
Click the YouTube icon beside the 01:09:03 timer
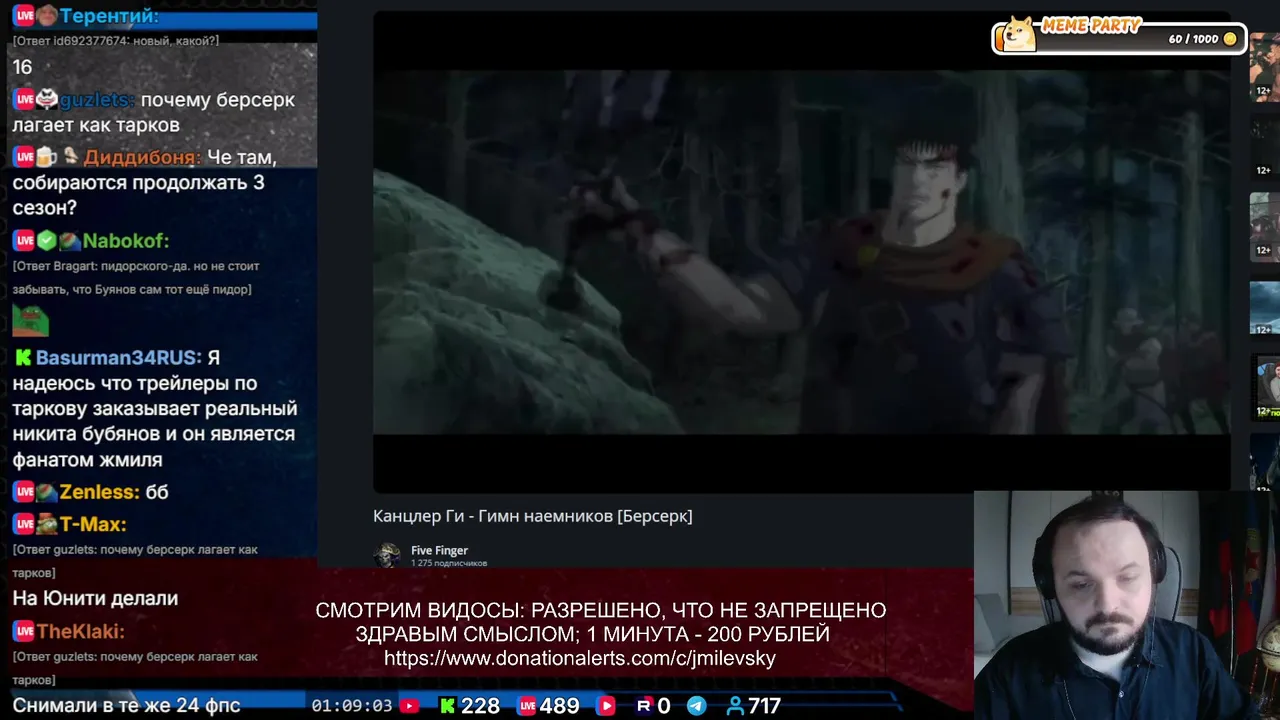click(x=409, y=706)
